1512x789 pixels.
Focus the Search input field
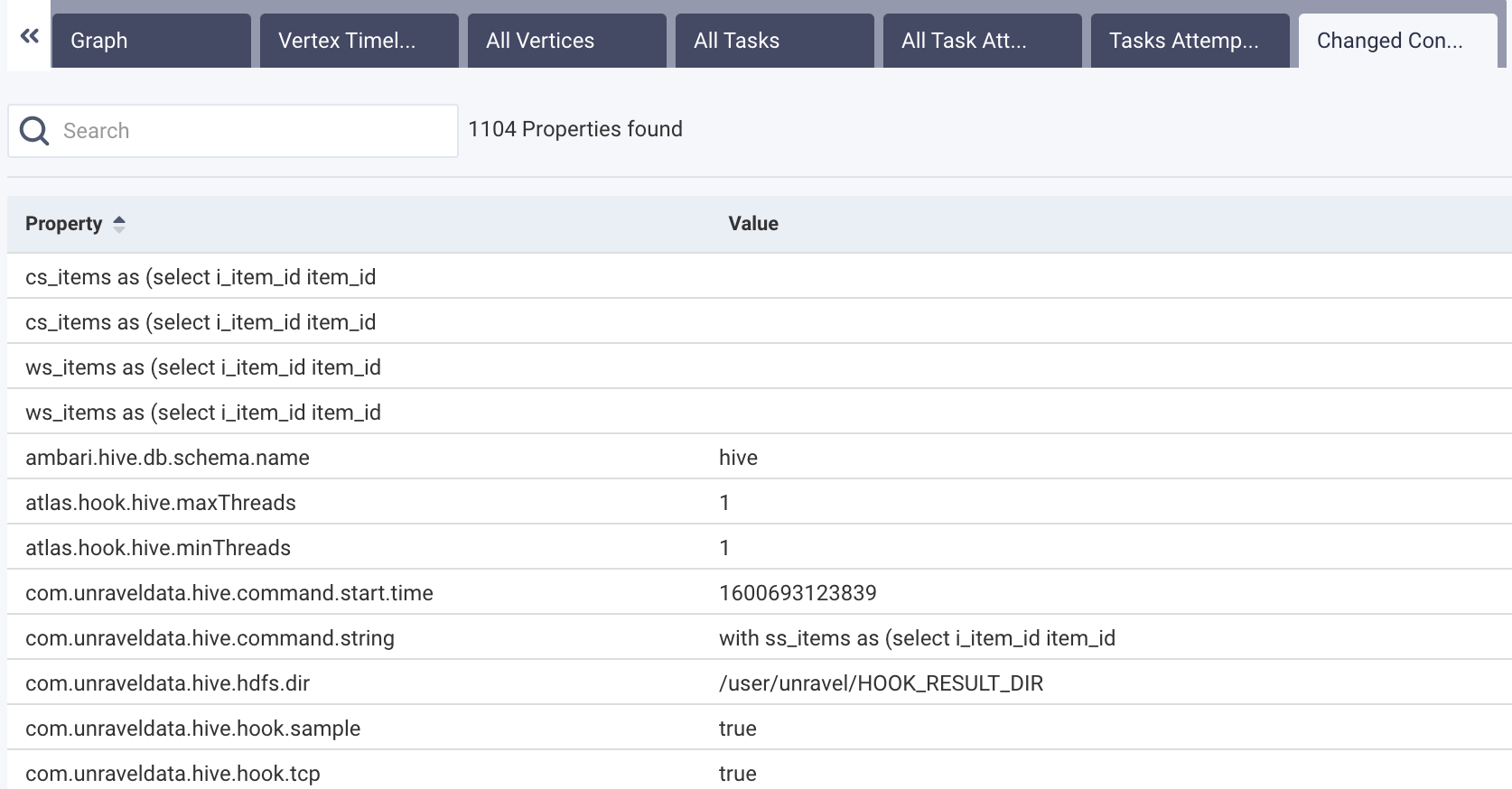coord(233,131)
